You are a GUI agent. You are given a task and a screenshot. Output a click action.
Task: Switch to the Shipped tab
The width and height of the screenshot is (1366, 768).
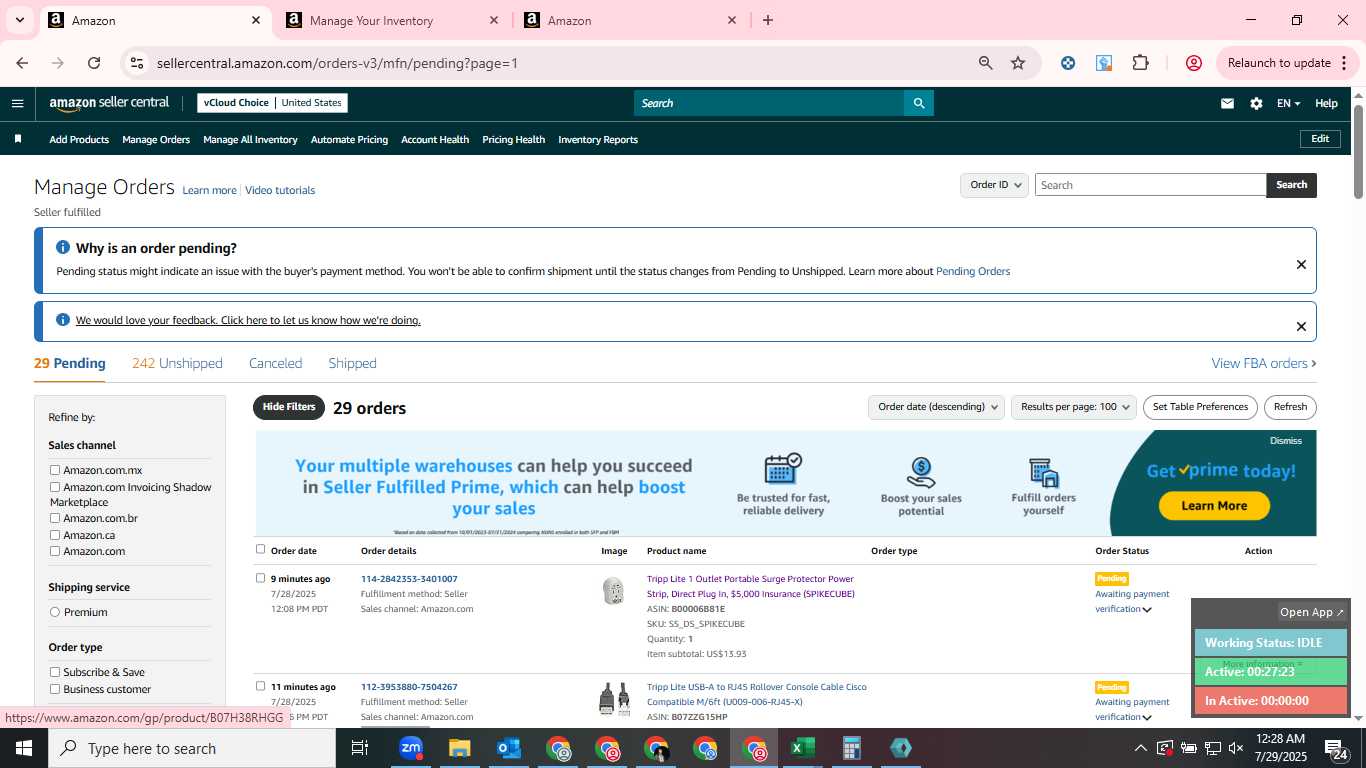point(352,363)
